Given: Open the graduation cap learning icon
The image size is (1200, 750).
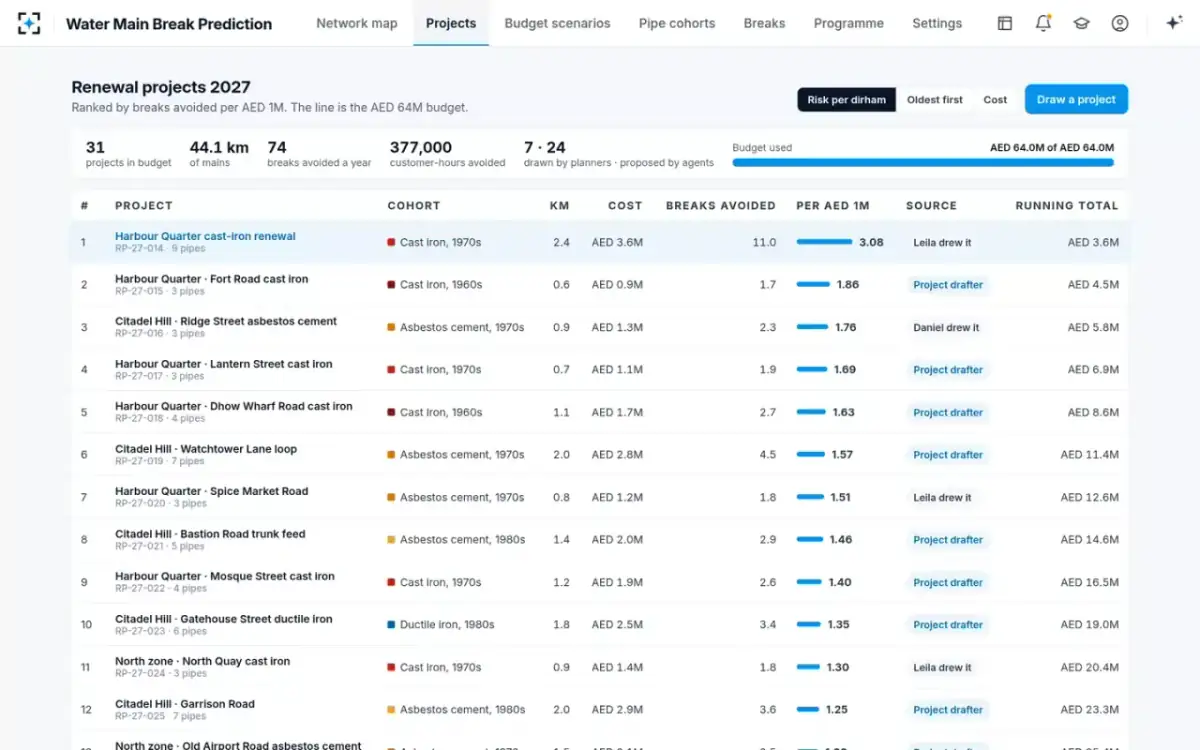Looking at the screenshot, I should click(1081, 23).
